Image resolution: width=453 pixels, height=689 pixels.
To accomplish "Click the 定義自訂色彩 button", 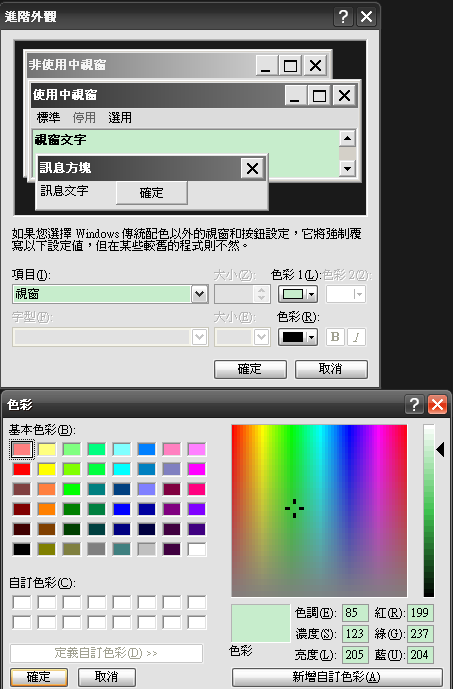I will click(x=106, y=653).
